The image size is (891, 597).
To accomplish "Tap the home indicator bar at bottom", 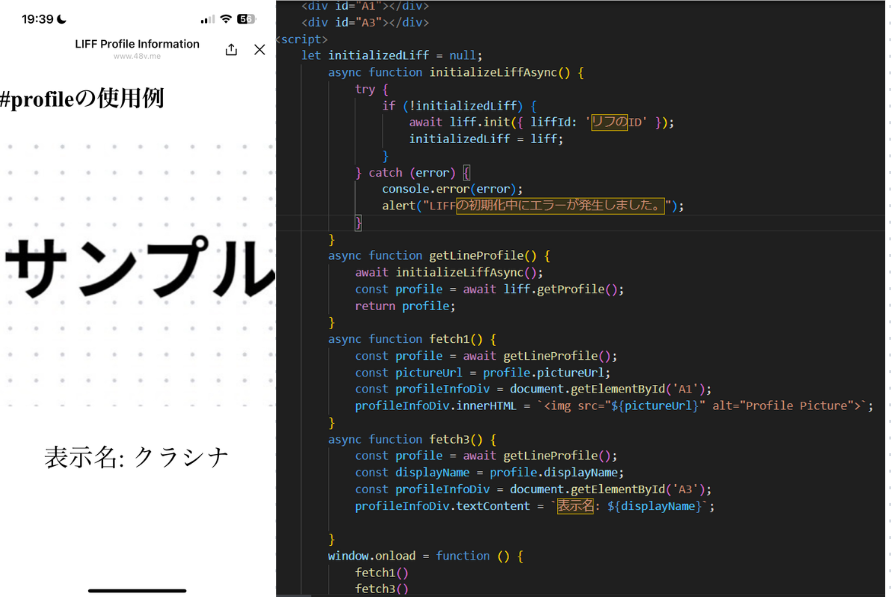I will point(137,591).
